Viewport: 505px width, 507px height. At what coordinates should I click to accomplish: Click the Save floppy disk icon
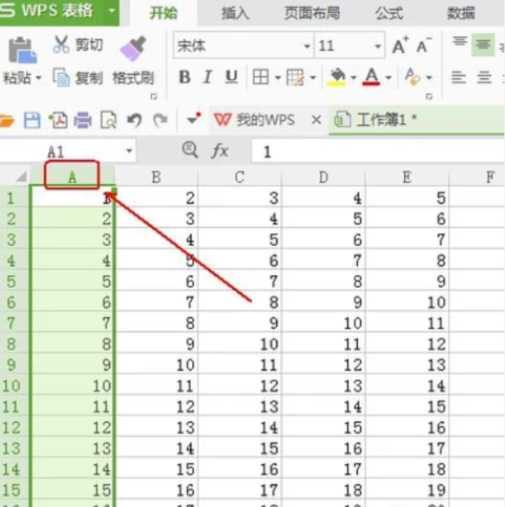click(x=32, y=120)
